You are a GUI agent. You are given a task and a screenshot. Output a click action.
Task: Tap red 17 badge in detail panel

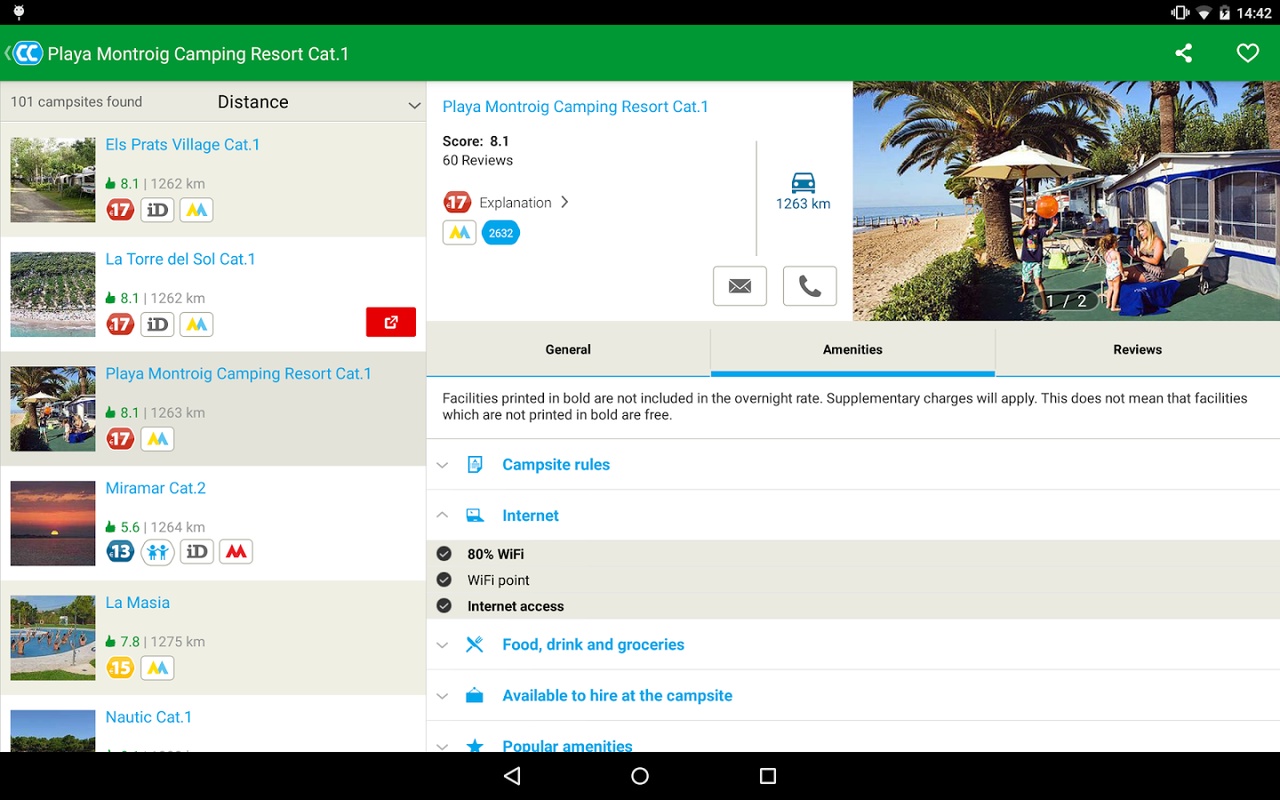(457, 202)
